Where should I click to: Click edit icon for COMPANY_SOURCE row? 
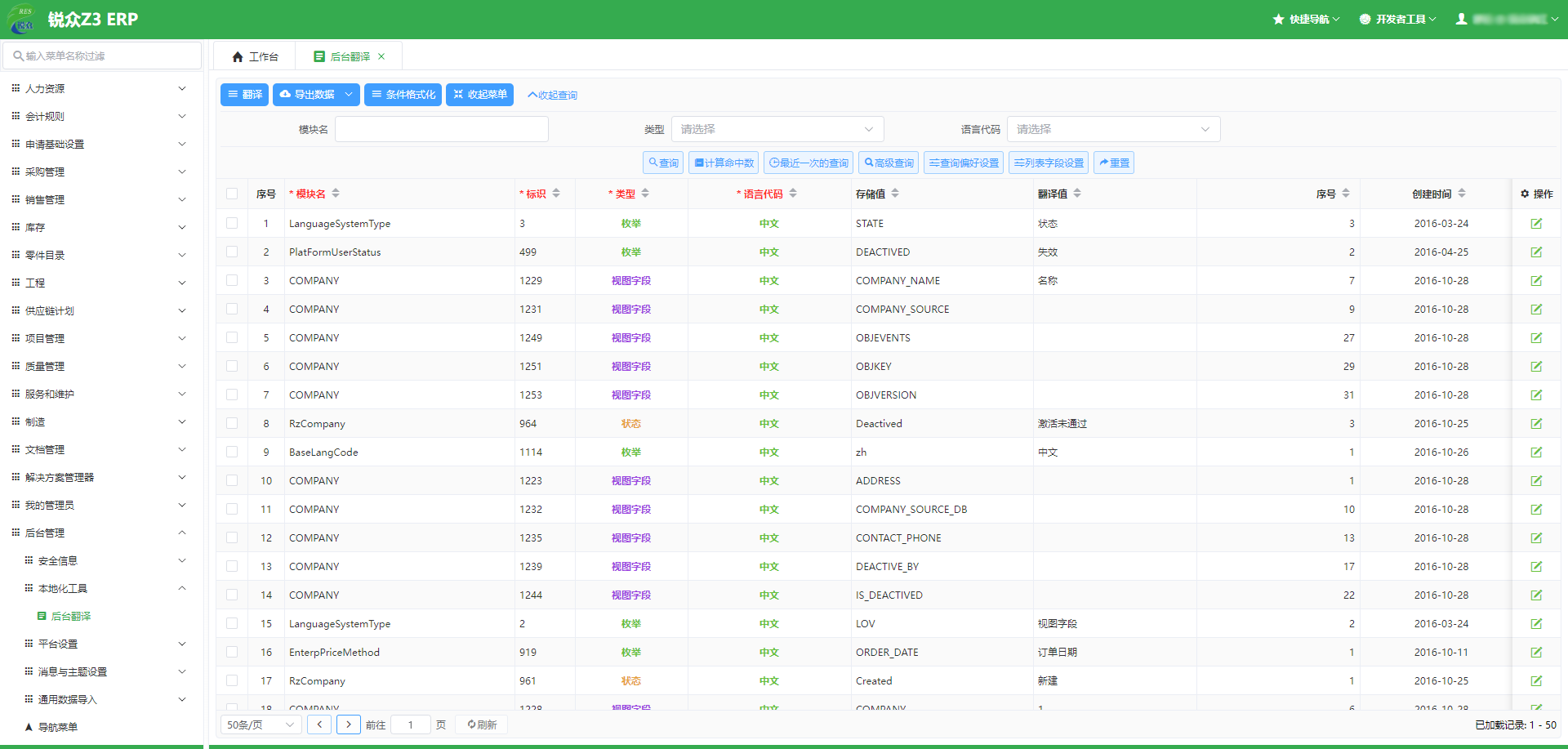[1536, 310]
